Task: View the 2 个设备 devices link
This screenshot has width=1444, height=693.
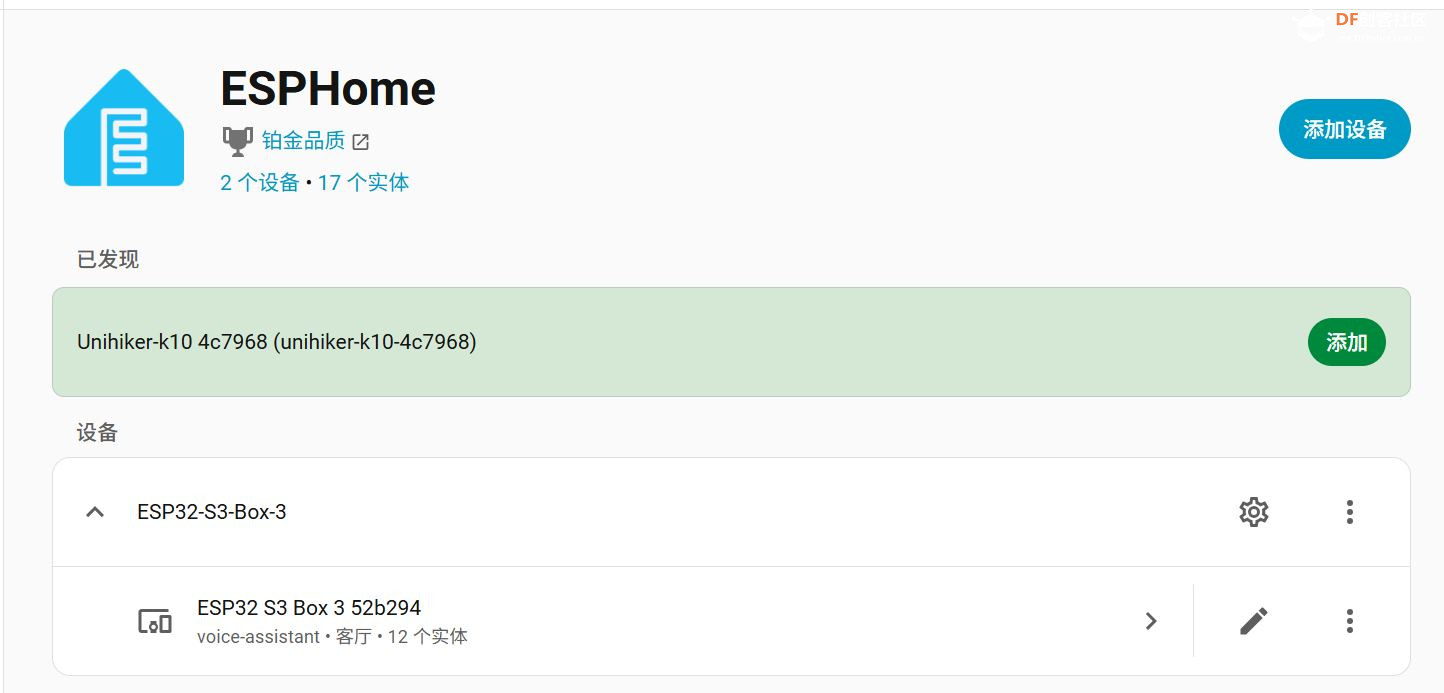Action: 258,183
